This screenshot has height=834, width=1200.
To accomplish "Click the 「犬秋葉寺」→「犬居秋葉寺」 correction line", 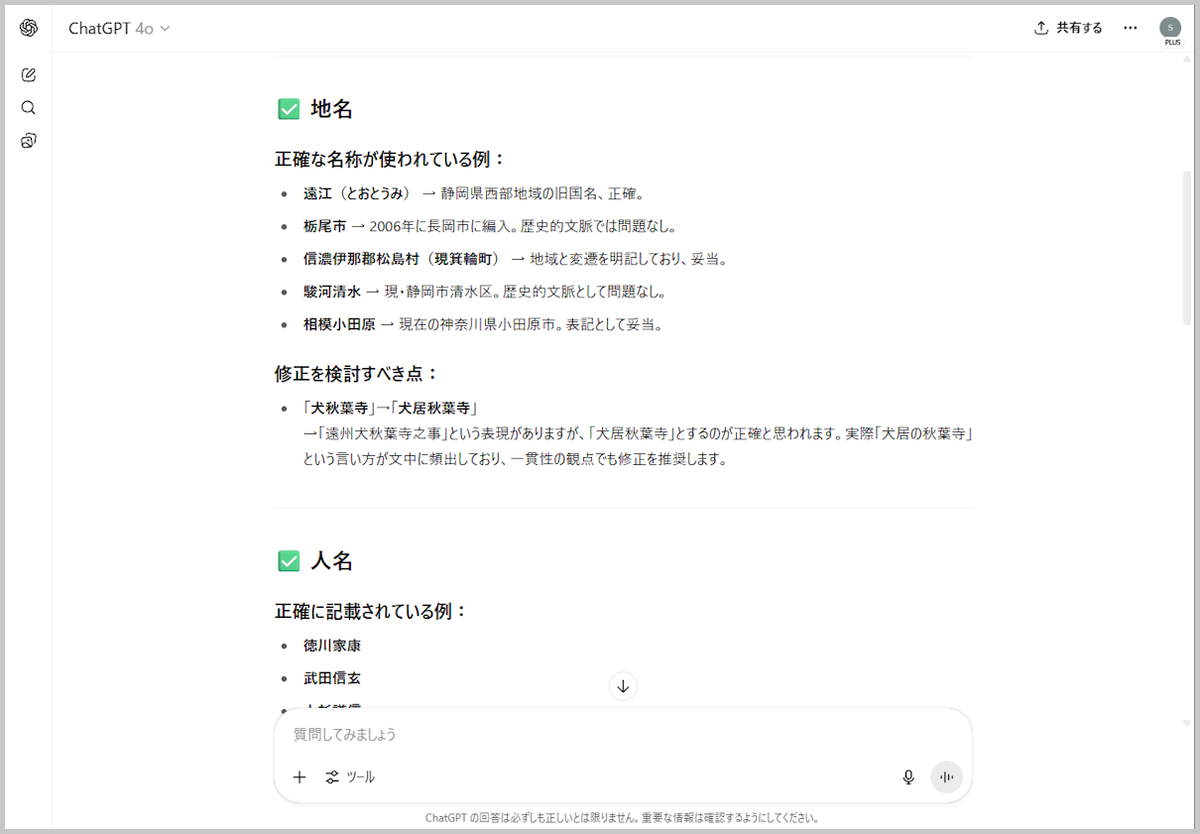I will 391,408.
